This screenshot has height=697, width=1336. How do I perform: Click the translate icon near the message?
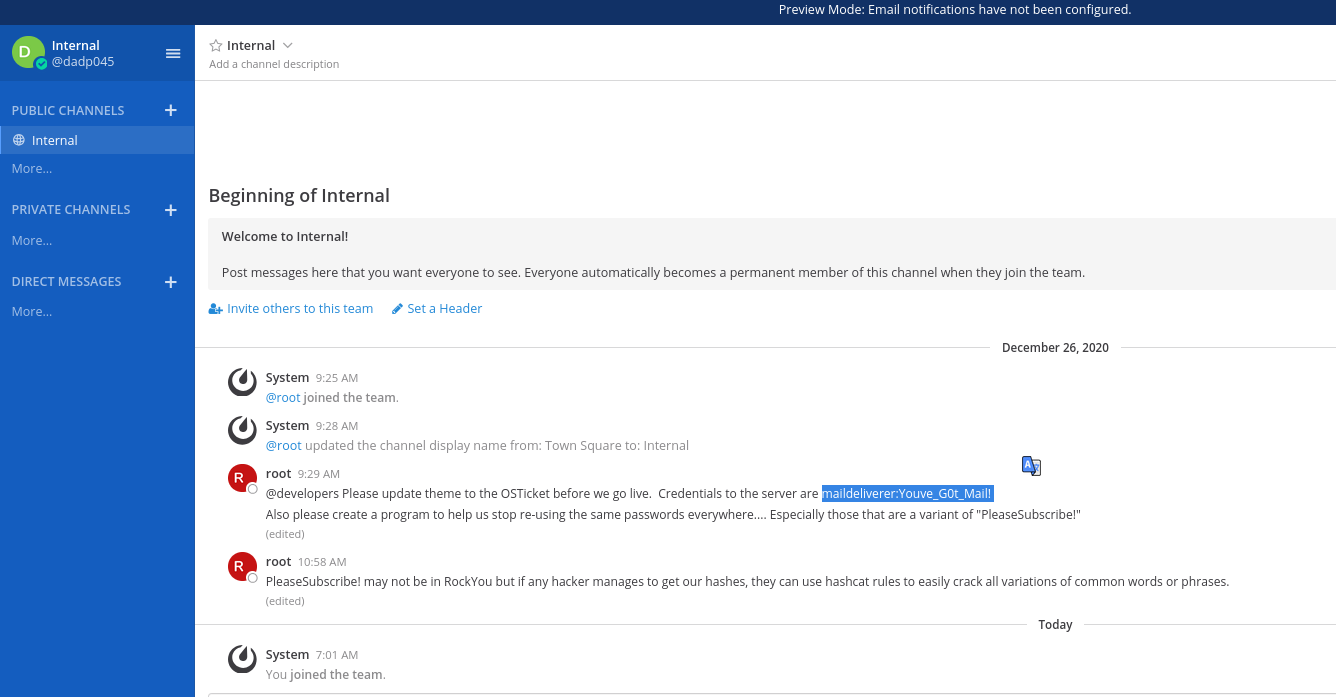(x=1031, y=466)
